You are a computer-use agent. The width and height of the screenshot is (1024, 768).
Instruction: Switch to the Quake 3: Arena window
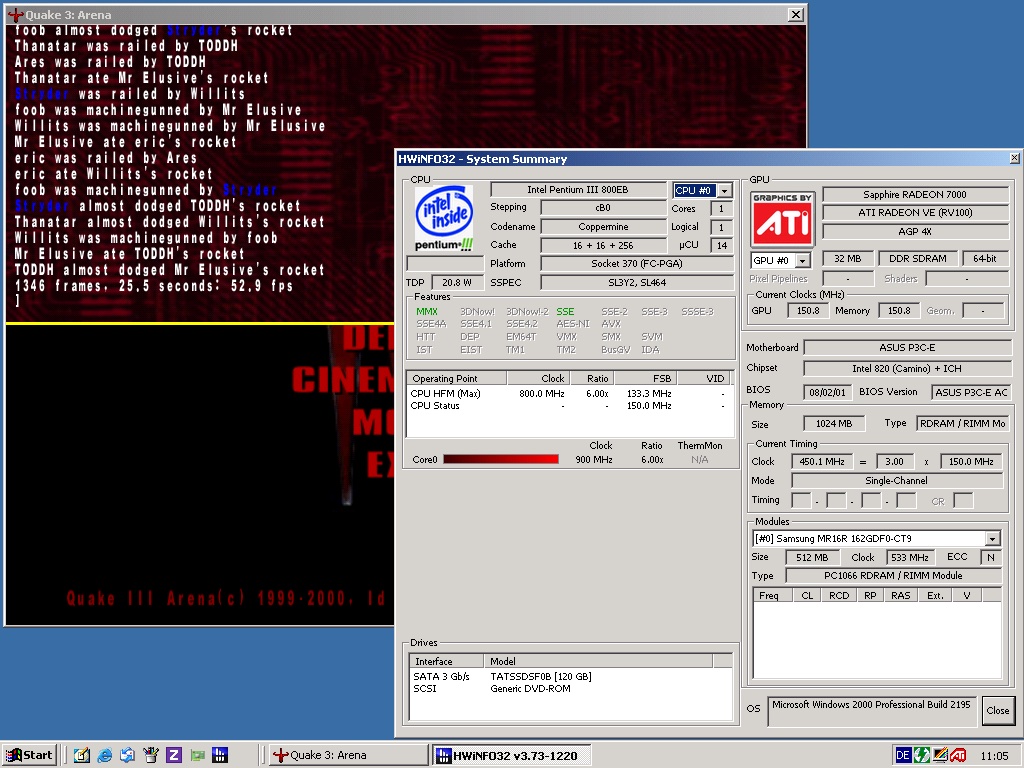coord(347,754)
